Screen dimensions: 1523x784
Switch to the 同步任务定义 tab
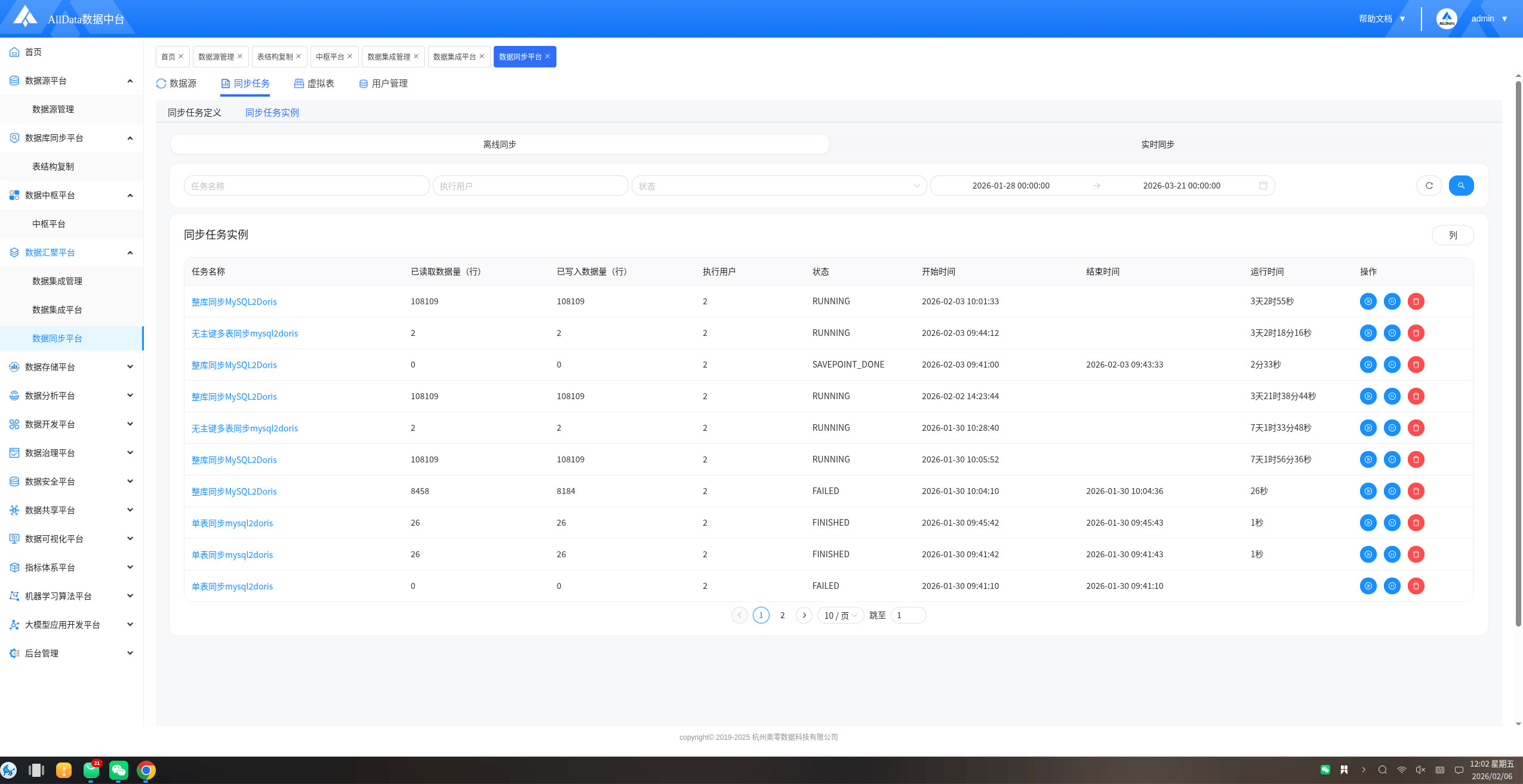tap(194, 113)
